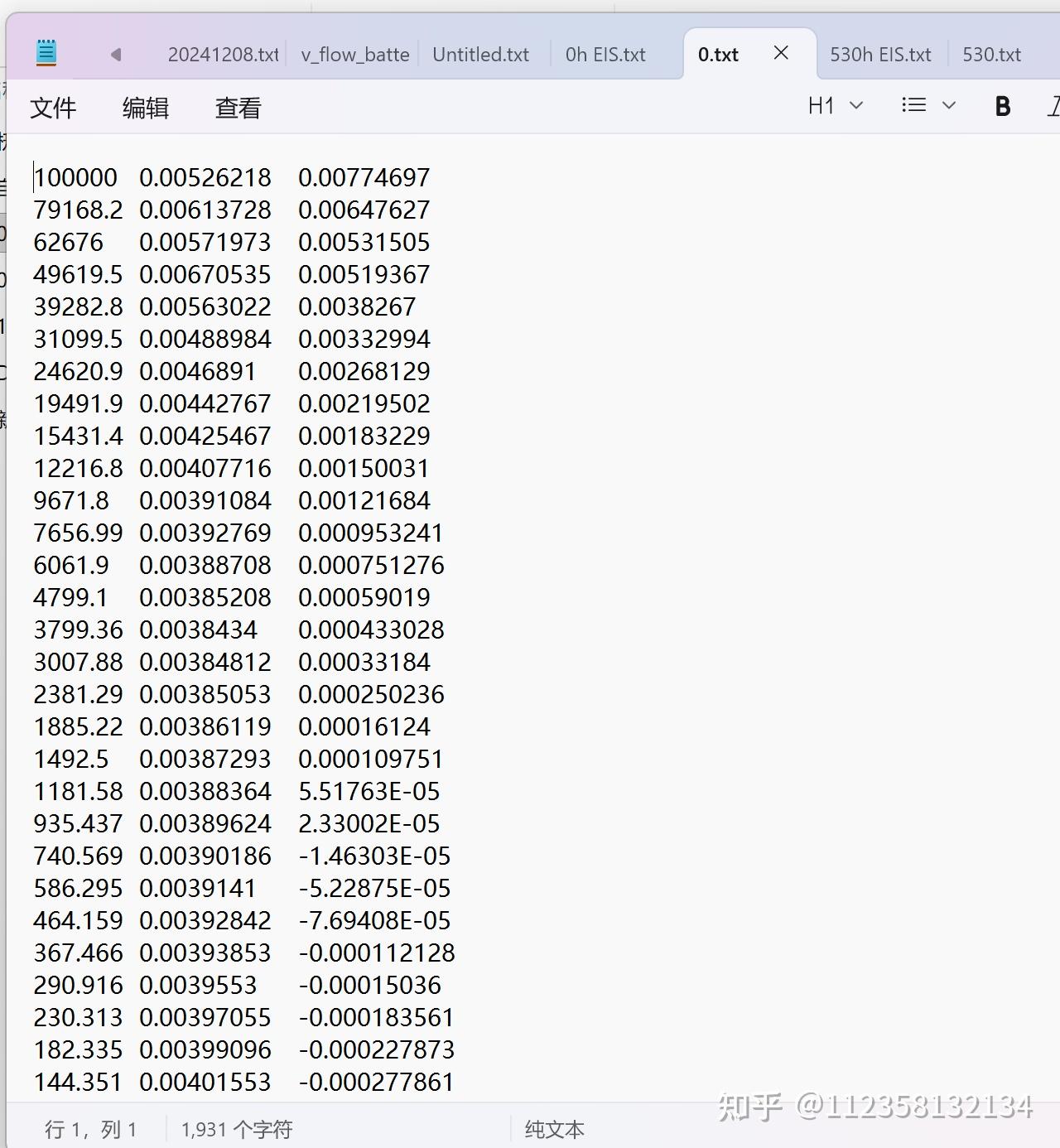Click the bulleted list icon in the toolbar

pyautogui.click(x=913, y=105)
